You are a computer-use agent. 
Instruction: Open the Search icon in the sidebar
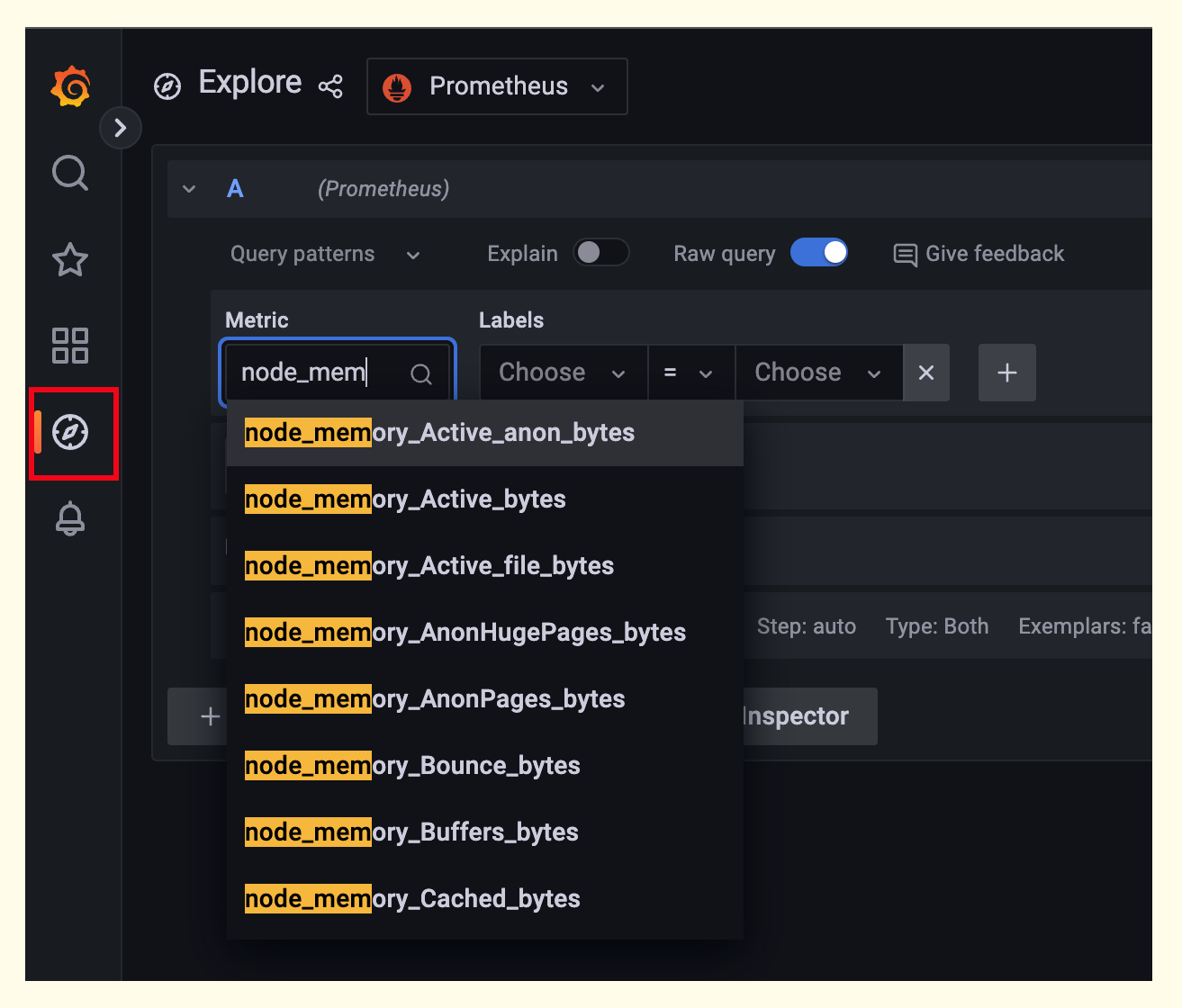[70, 173]
